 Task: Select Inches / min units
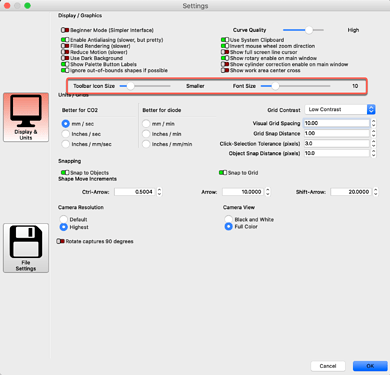tap(146, 134)
